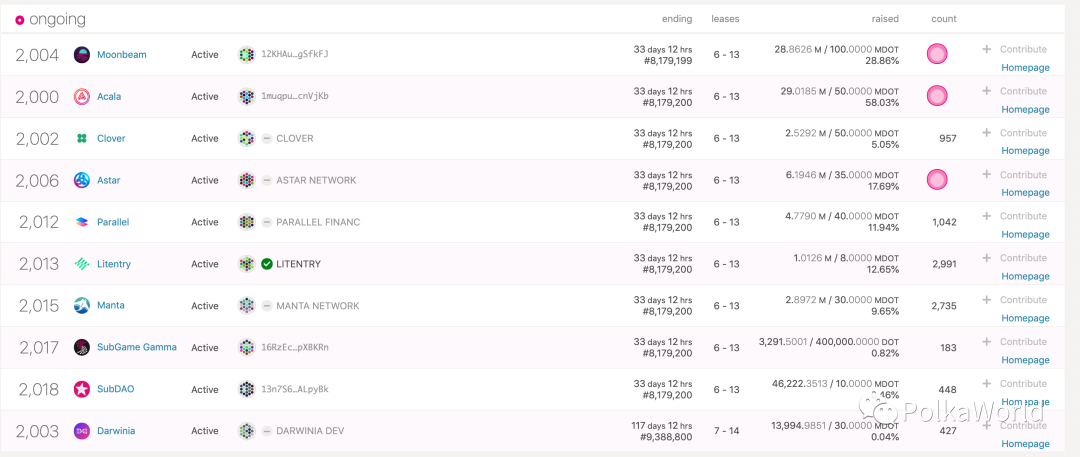Click the SubDAO star logo icon
Screen dimensions: 1080x457
point(82,390)
